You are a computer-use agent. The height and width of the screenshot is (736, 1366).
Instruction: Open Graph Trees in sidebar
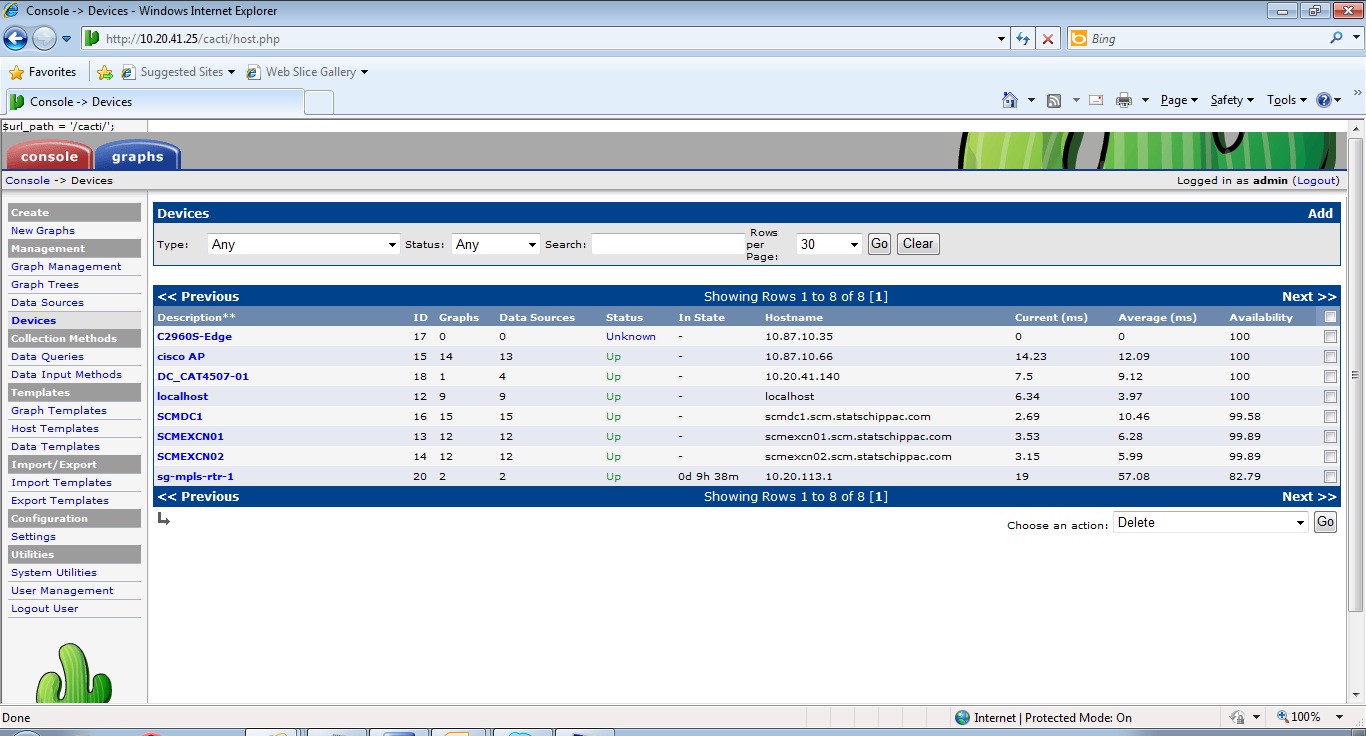pyautogui.click(x=45, y=285)
